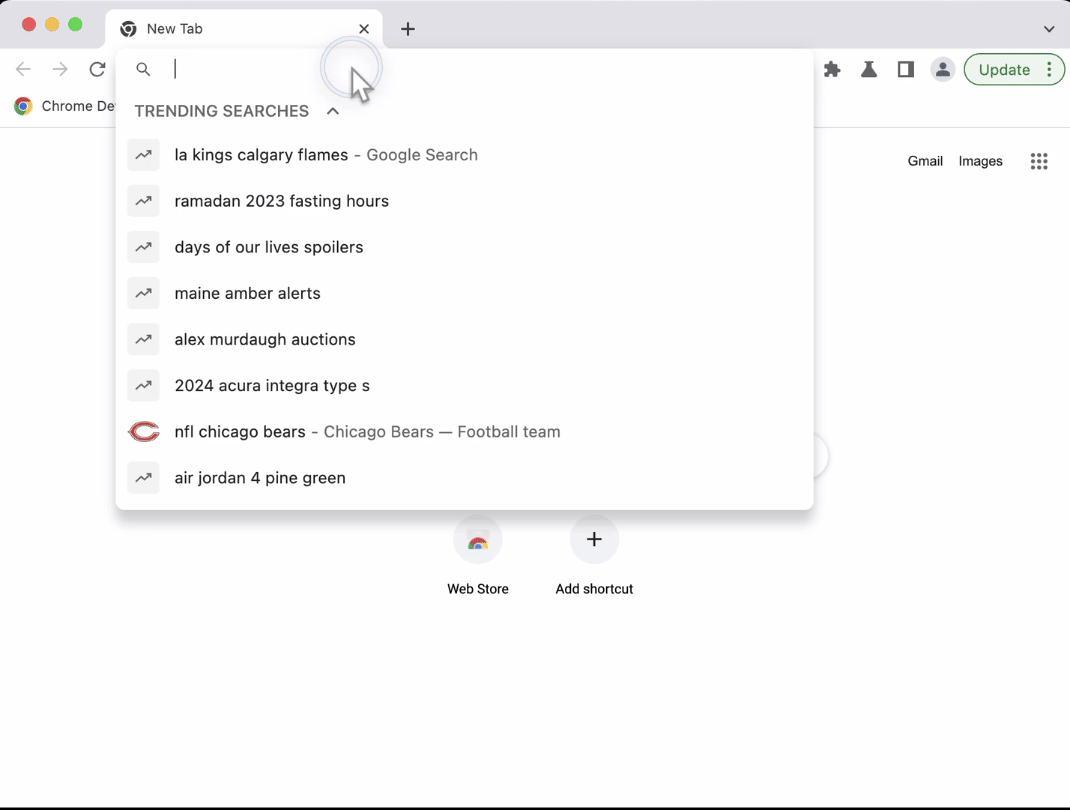The height and width of the screenshot is (810, 1070).
Task: Select the Web Store shortcut icon
Action: [478, 540]
